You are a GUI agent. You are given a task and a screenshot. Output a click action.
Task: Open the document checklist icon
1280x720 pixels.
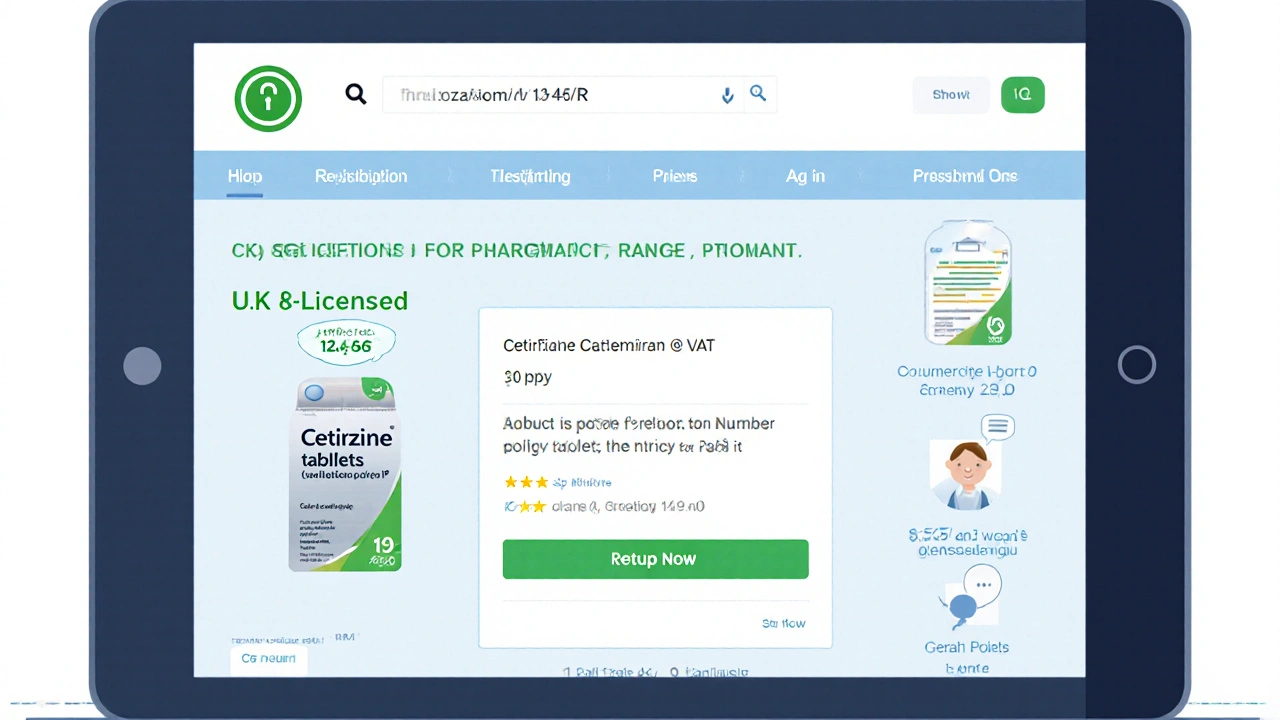point(968,283)
